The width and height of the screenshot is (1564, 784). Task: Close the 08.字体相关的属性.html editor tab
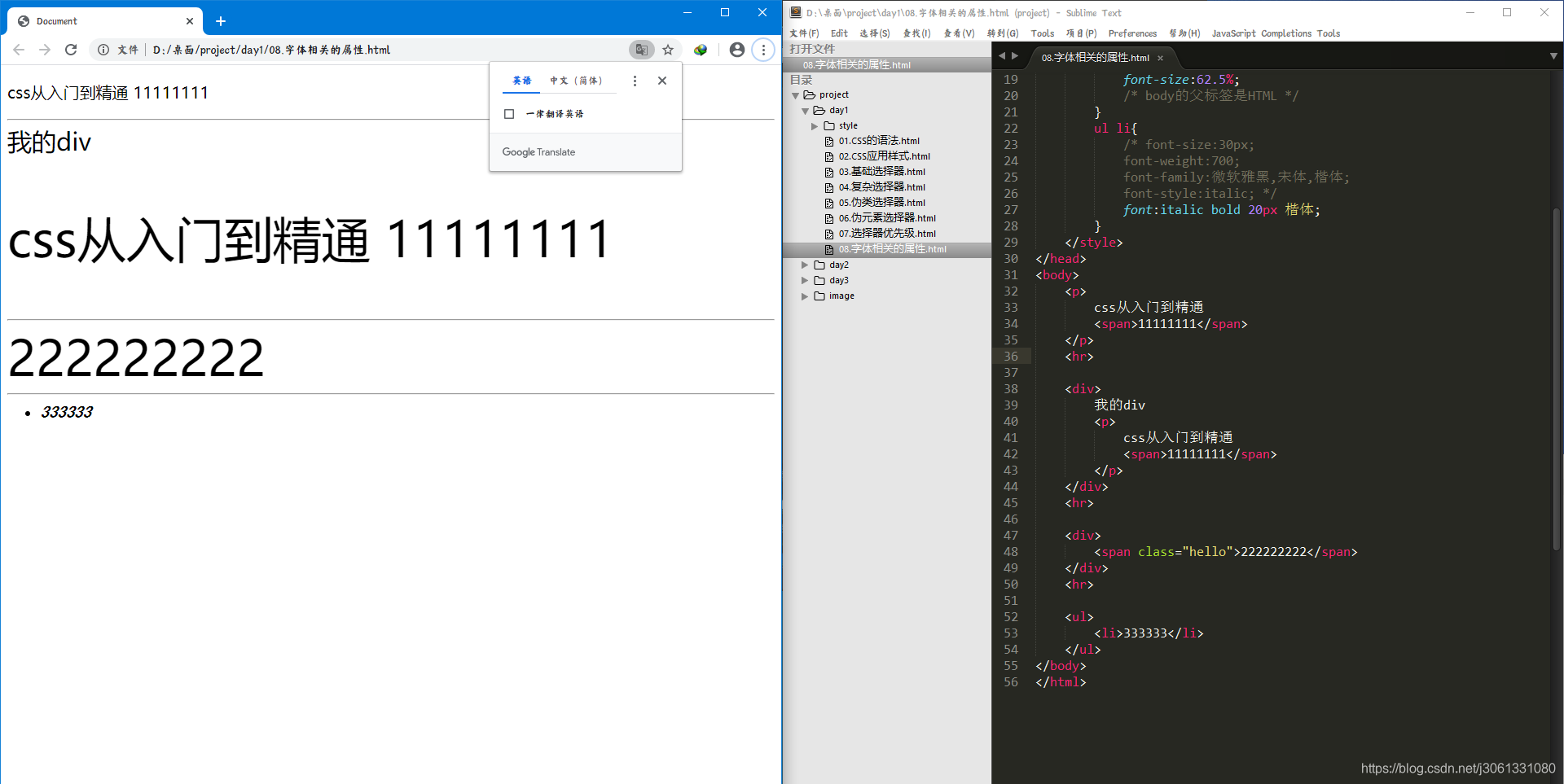[x=1161, y=58]
